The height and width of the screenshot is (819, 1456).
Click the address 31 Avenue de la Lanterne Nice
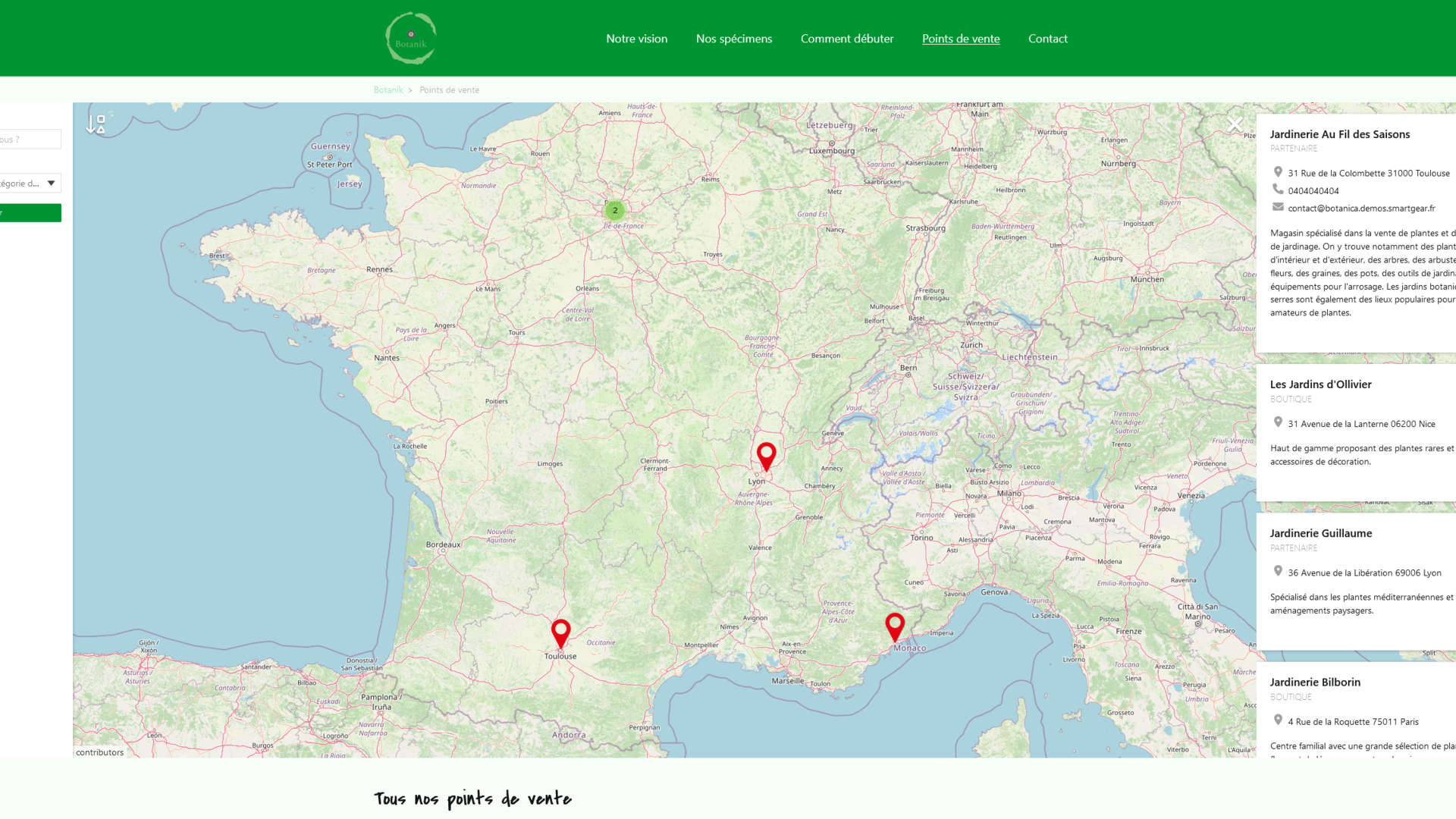(x=1360, y=424)
